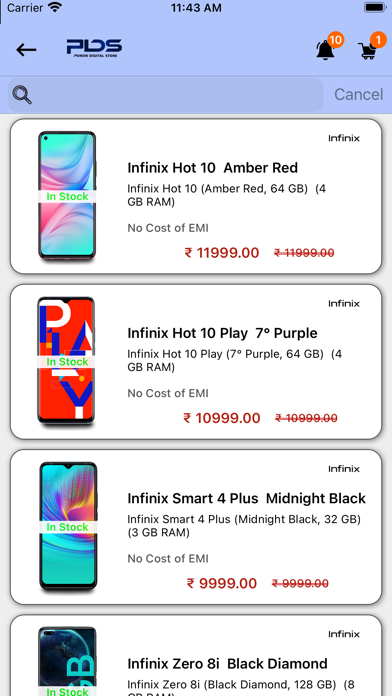The image size is (392, 696).
Task: Tap the search magnifier icon
Action: pos(22,95)
